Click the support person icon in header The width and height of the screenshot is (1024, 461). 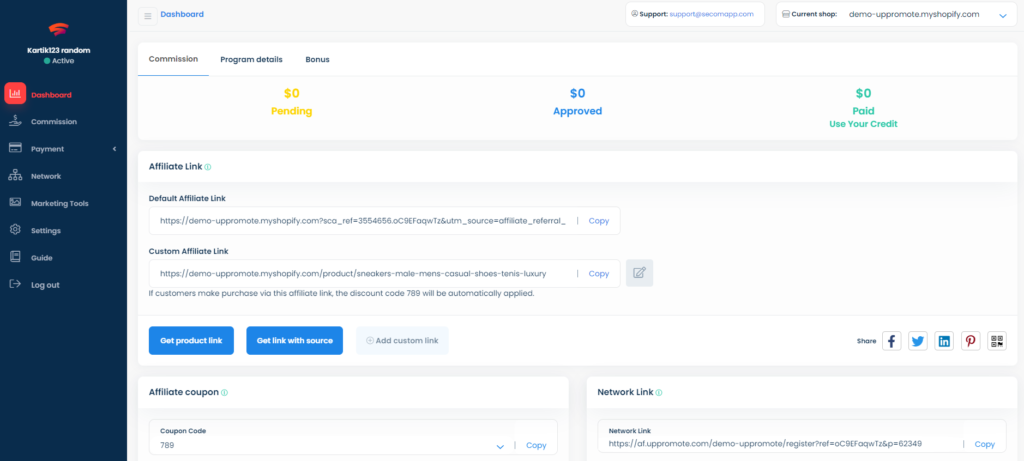[634, 13]
